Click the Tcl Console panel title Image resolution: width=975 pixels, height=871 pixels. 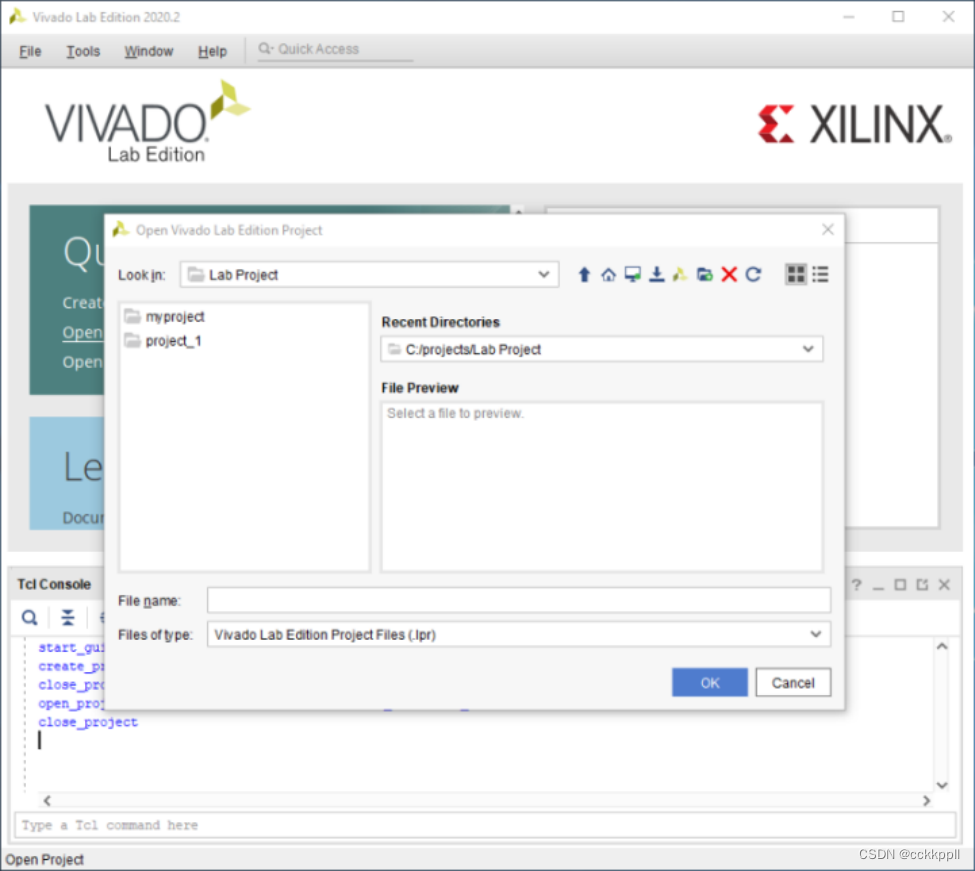(x=54, y=584)
